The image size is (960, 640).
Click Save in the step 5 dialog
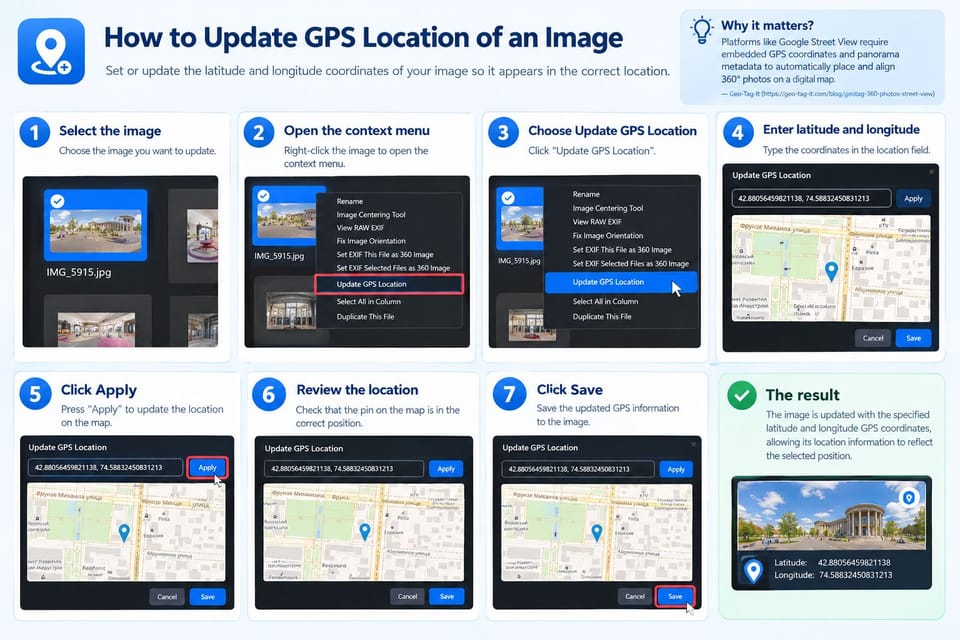[x=208, y=597]
